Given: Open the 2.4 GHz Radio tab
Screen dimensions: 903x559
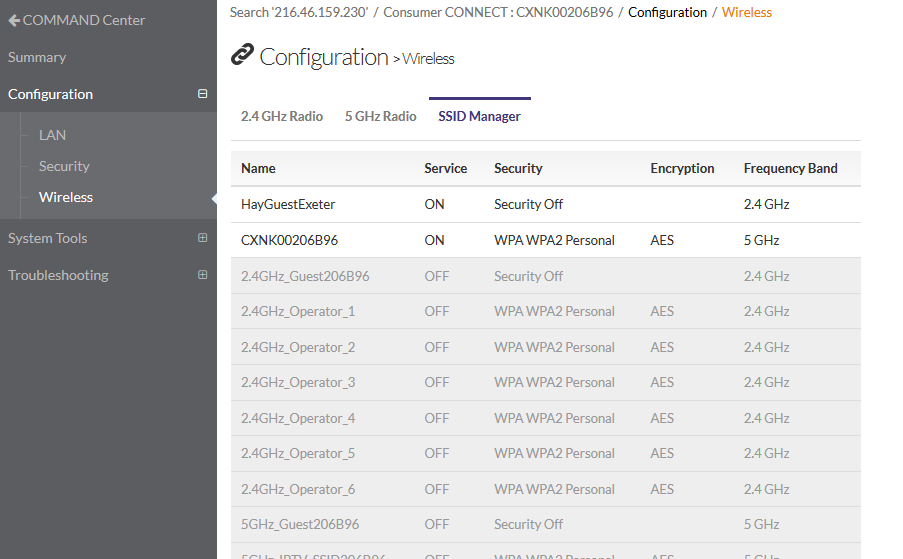Looking at the screenshot, I should pyautogui.click(x=281, y=116).
